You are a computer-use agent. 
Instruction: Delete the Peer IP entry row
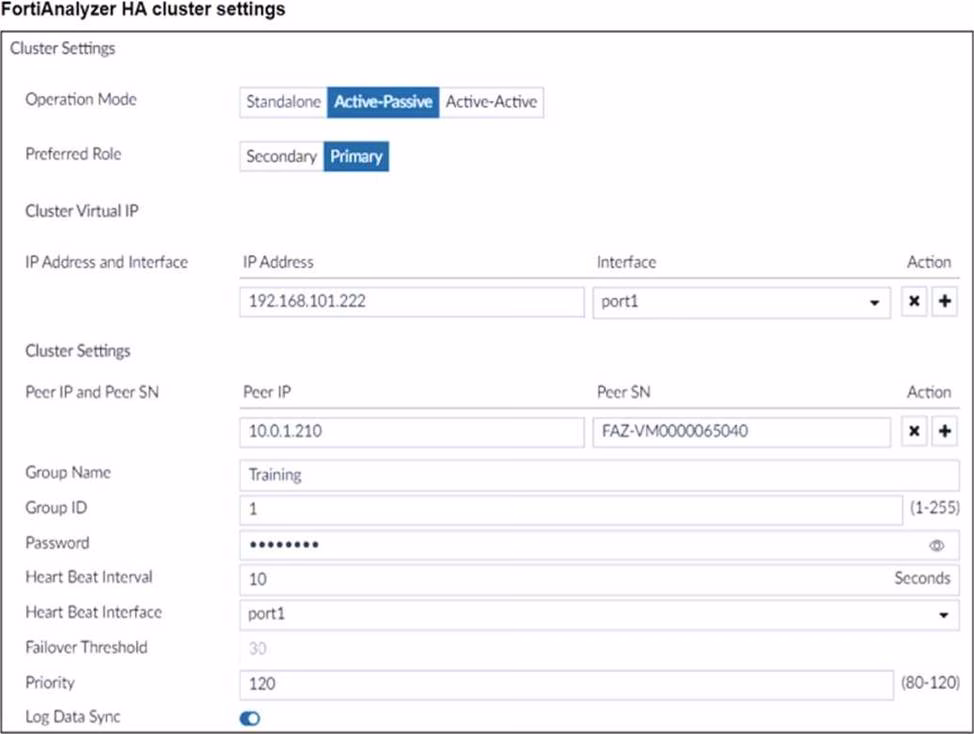click(x=914, y=432)
